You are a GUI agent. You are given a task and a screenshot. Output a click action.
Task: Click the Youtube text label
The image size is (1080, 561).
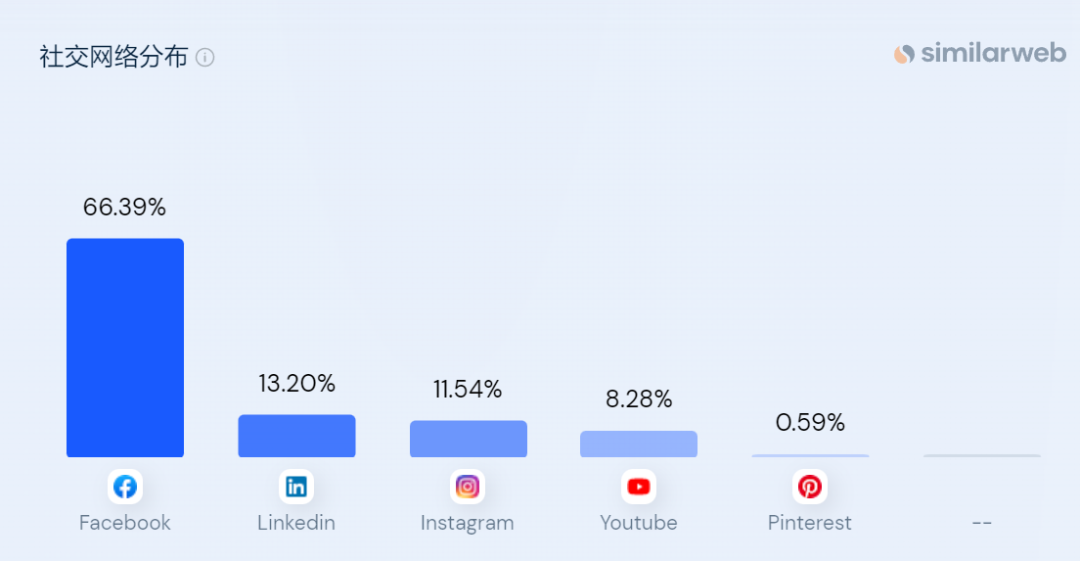click(638, 523)
